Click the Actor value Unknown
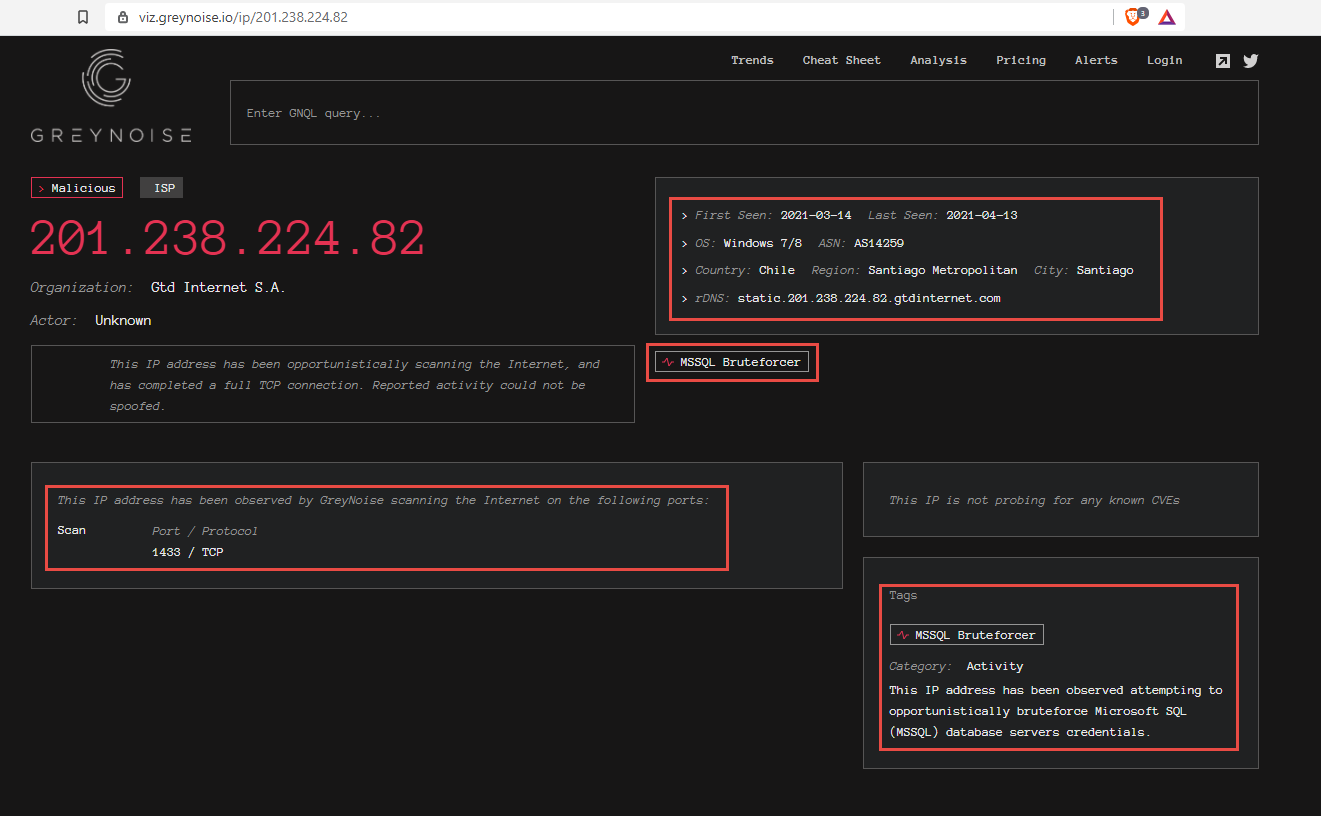The width and height of the screenshot is (1321, 816). pos(123,320)
